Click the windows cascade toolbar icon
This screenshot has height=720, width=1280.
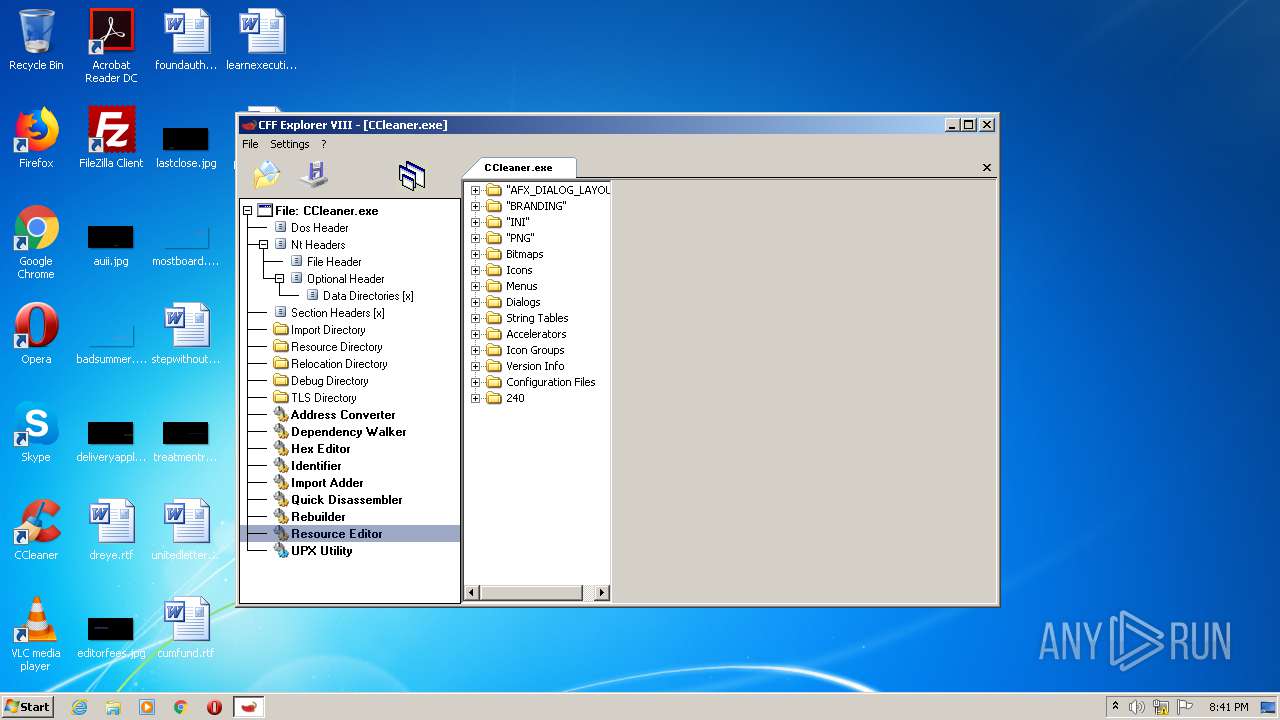[412, 176]
